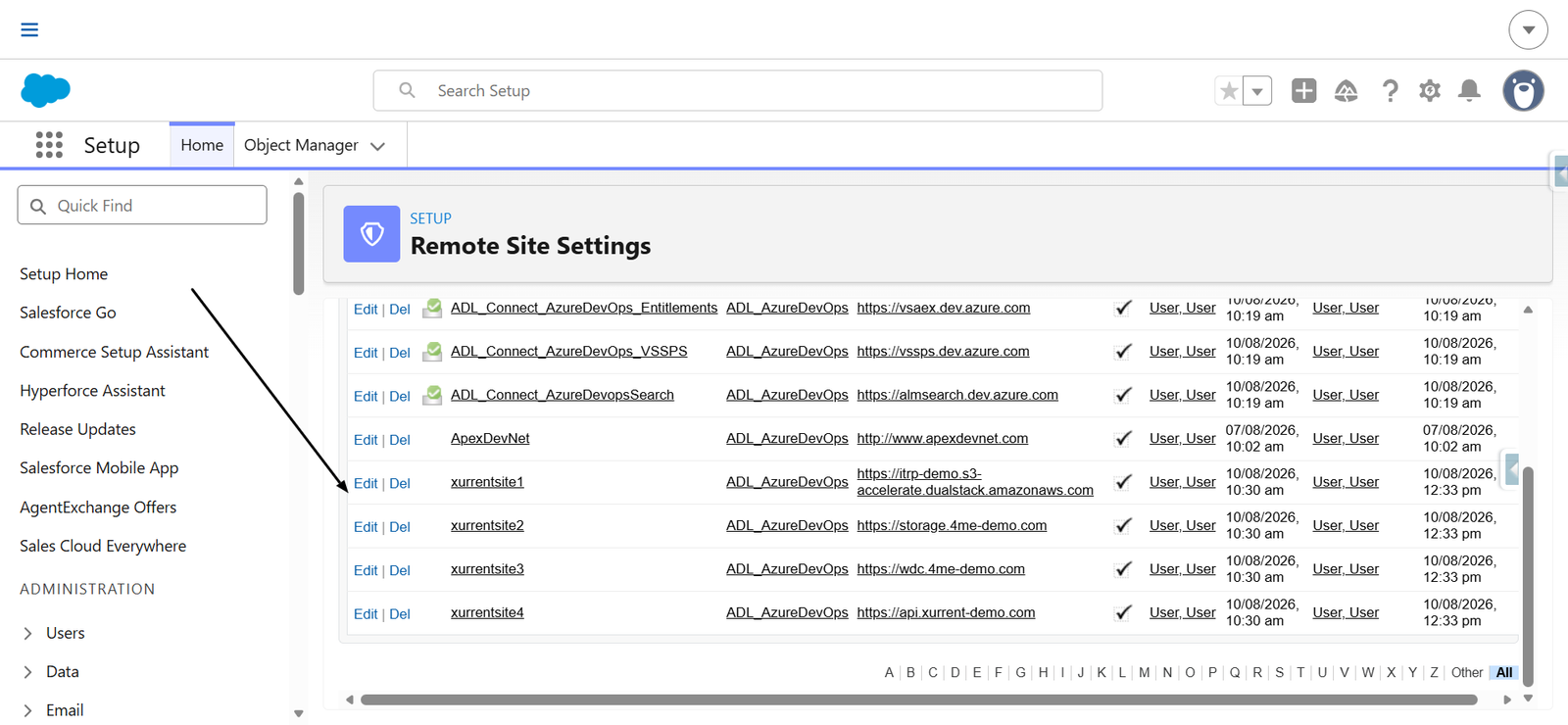The image size is (1568, 725).
Task: Open Salesforce Go in the sidebar
Action: click(68, 313)
